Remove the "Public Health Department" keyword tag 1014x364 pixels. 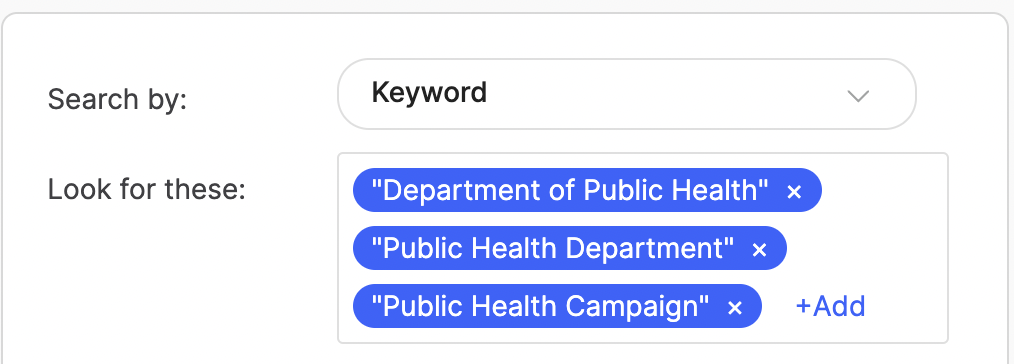pyautogui.click(x=759, y=250)
